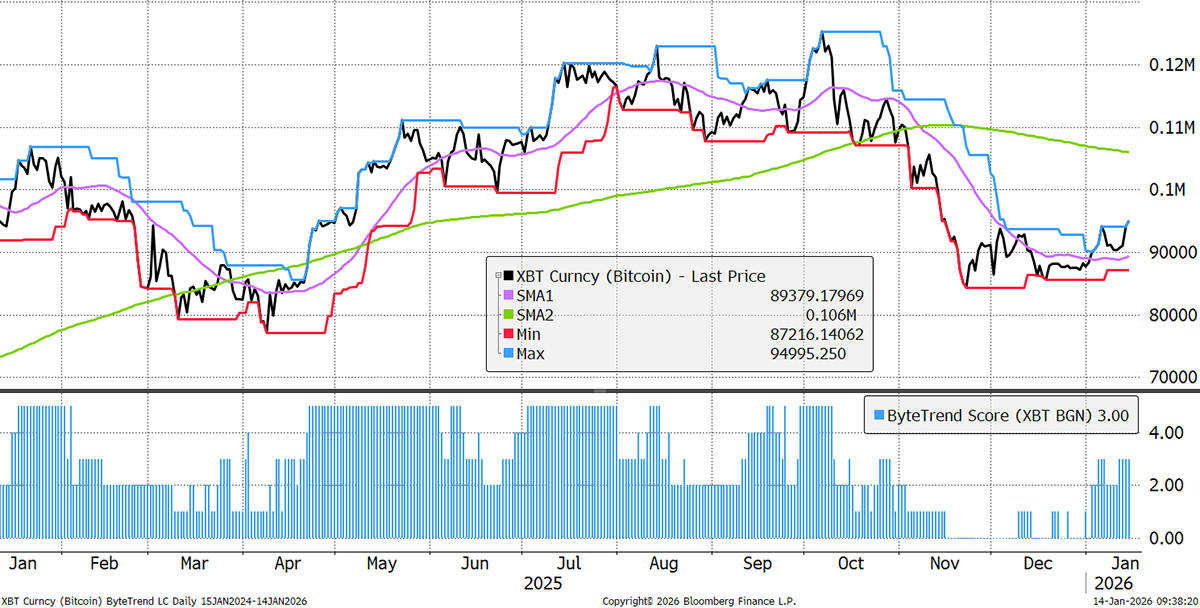Click the May month axis label
The width and height of the screenshot is (1200, 608).
[383, 564]
